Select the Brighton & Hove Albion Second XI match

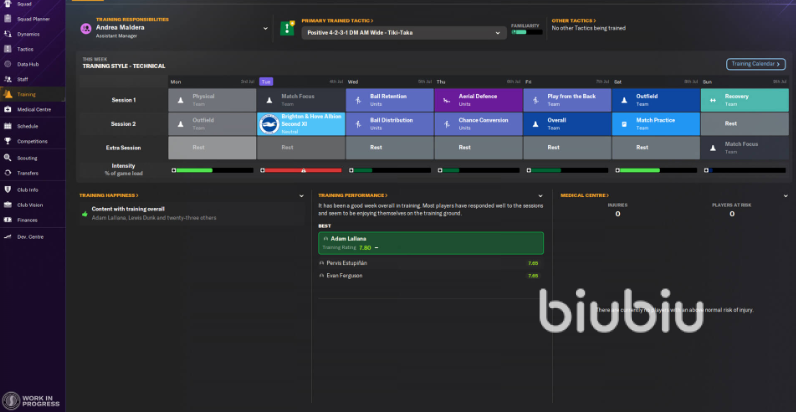point(300,124)
